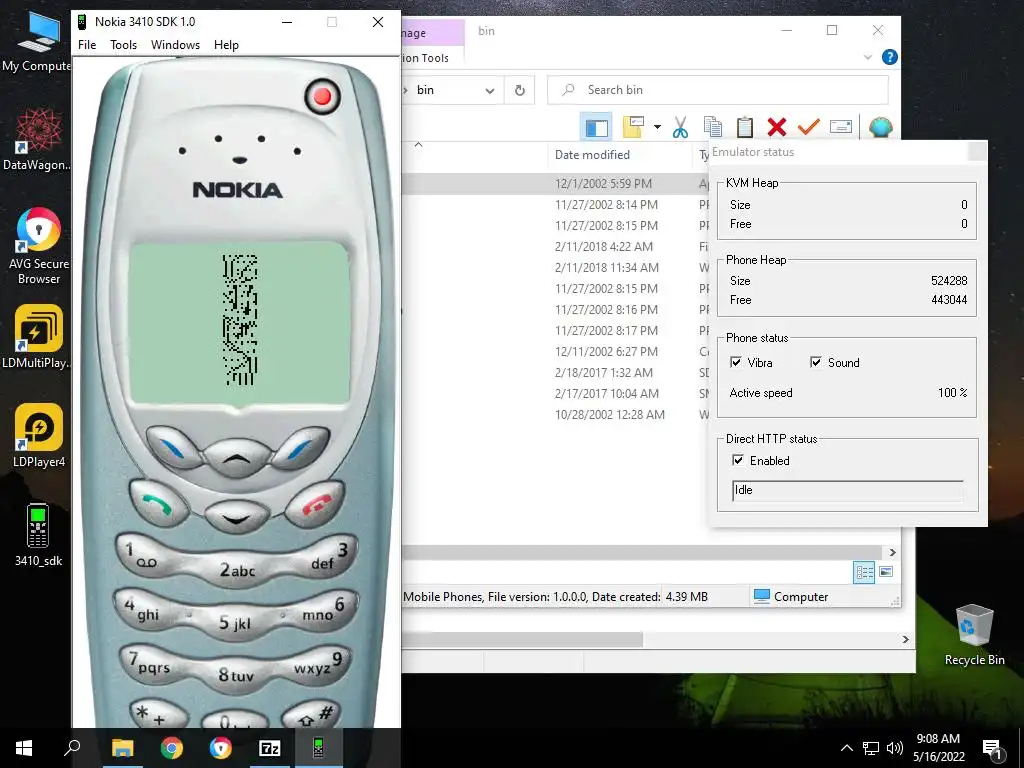Tap the 7 pqrs key on the keypad
Viewport: 1024px width, 768px height.
(x=154, y=664)
